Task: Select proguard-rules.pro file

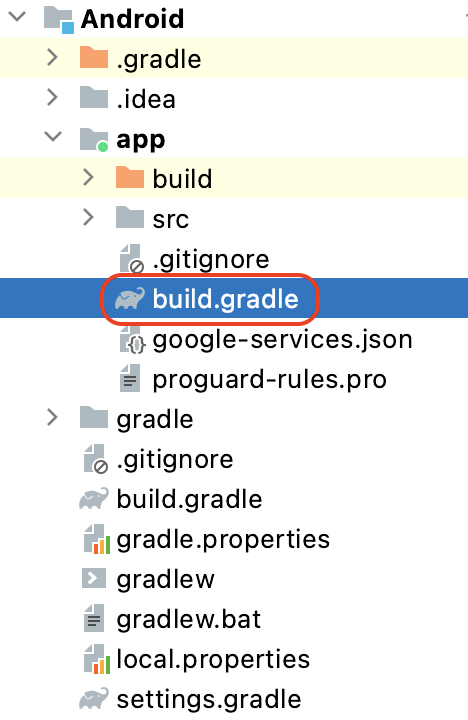Action: point(269,380)
